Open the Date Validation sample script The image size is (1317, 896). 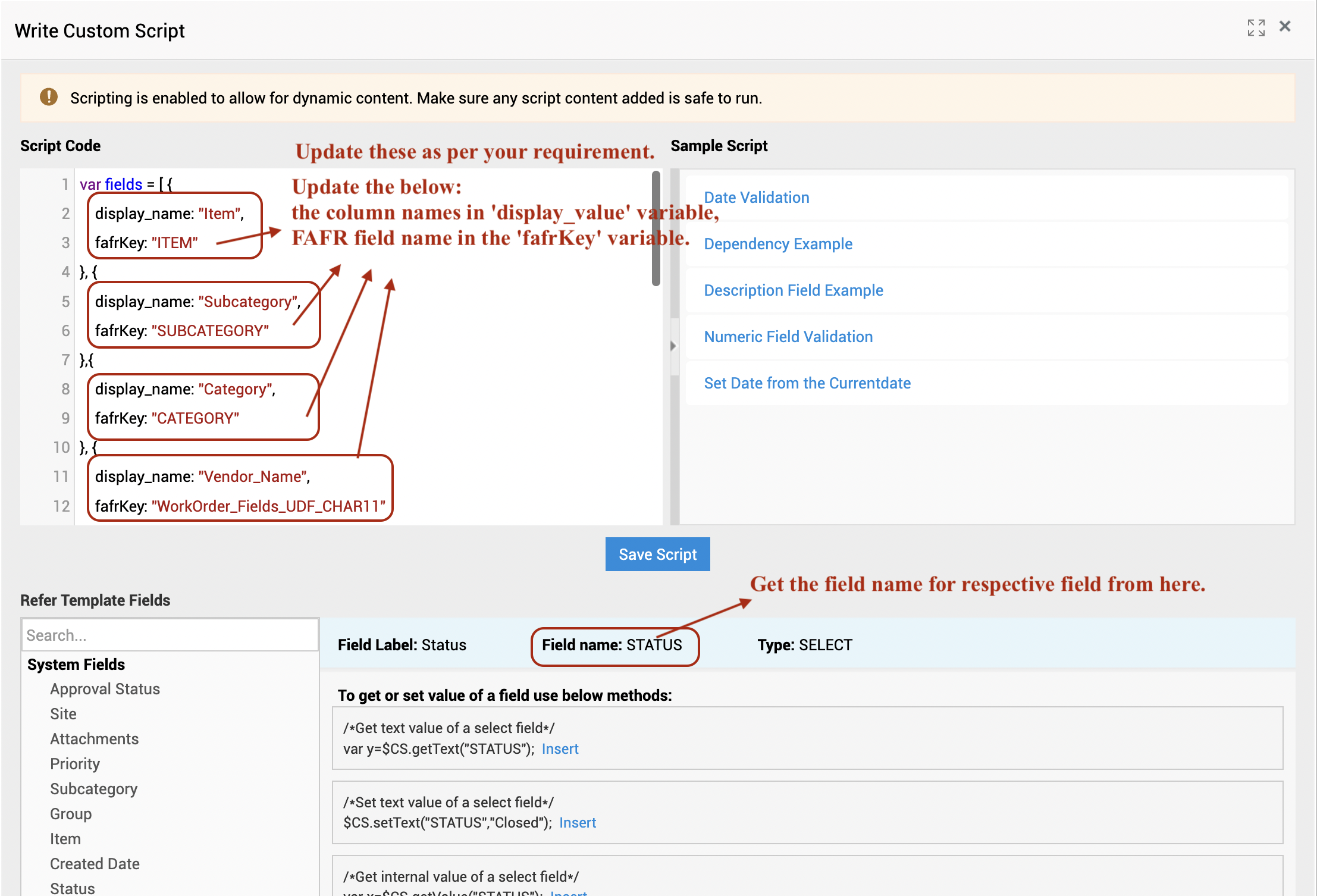pyautogui.click(x=756, y=198)
